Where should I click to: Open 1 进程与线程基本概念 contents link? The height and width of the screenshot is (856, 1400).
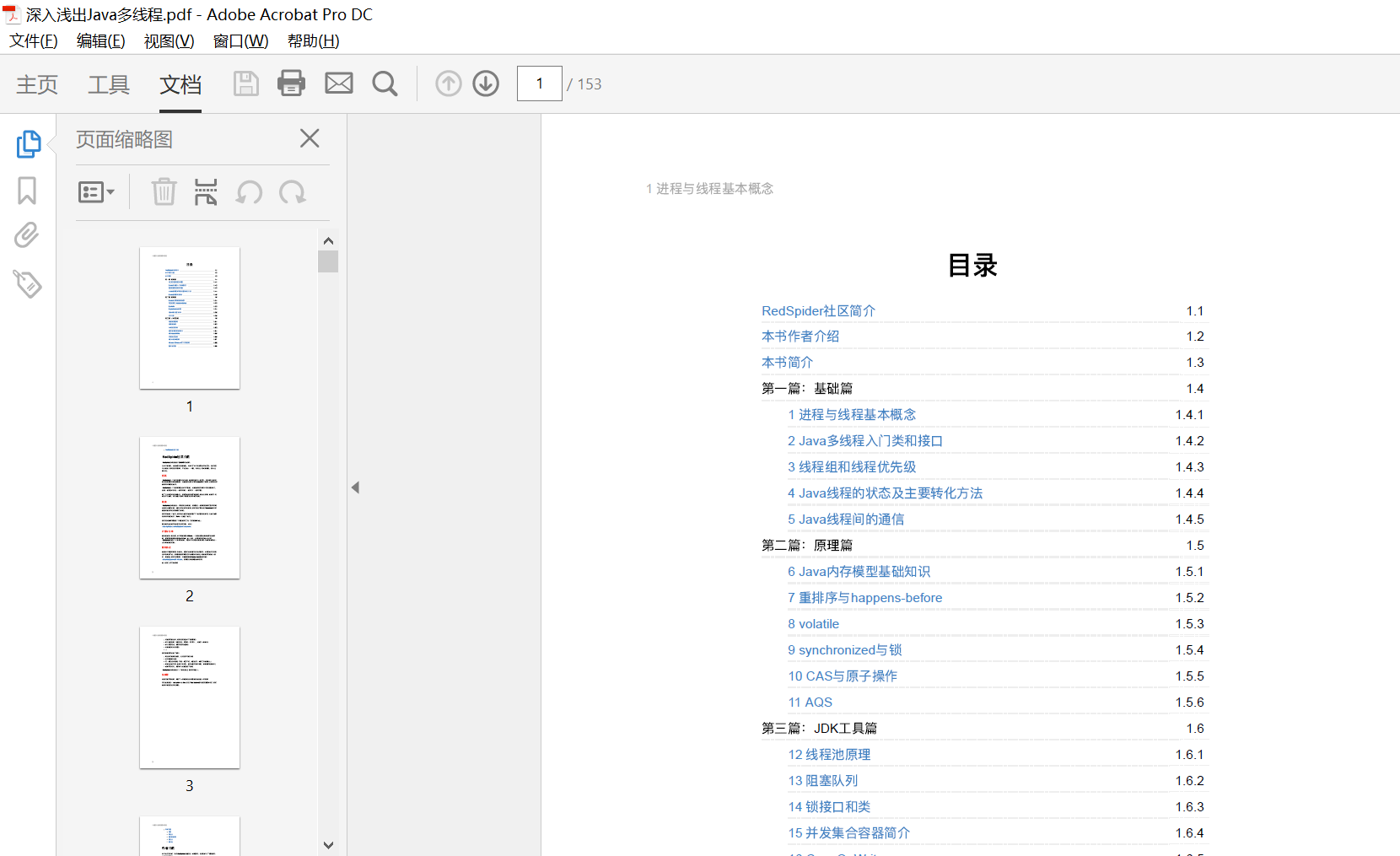[852, 415]
